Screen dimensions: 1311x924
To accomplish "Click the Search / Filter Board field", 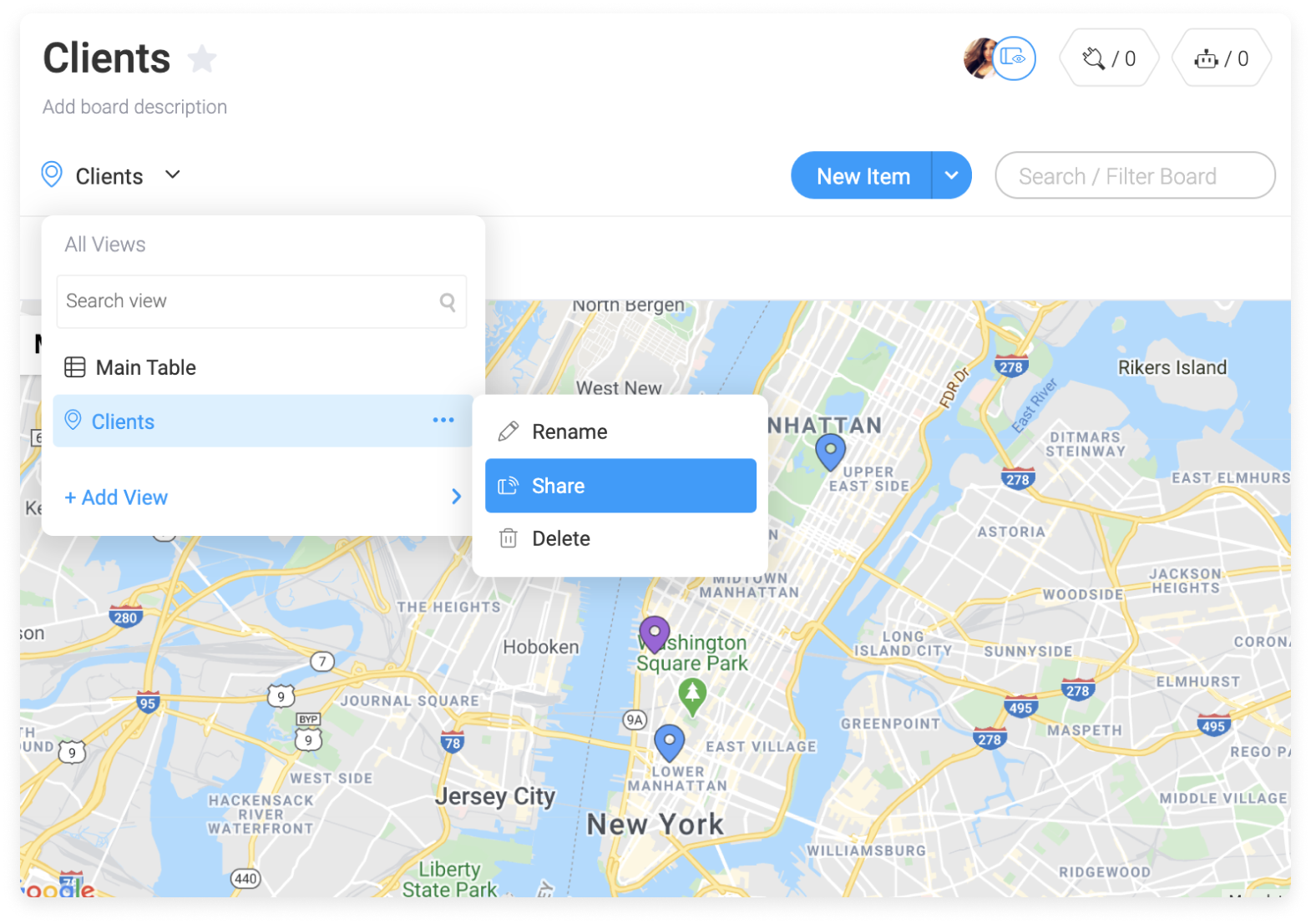I will pos(1135,175).
